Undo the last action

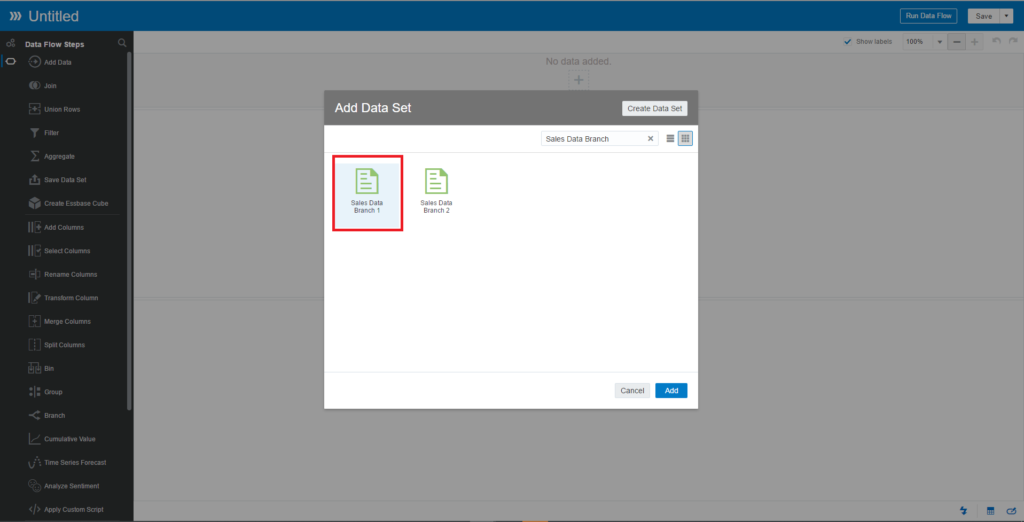997,41
